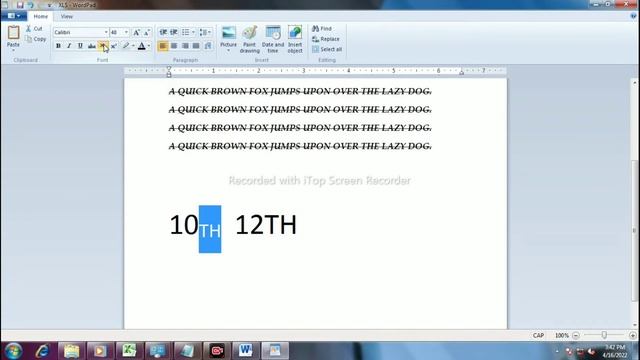This screenshot has width=640, height=360.
Task: Switch to the Home tab
Action: pos(40,17)
